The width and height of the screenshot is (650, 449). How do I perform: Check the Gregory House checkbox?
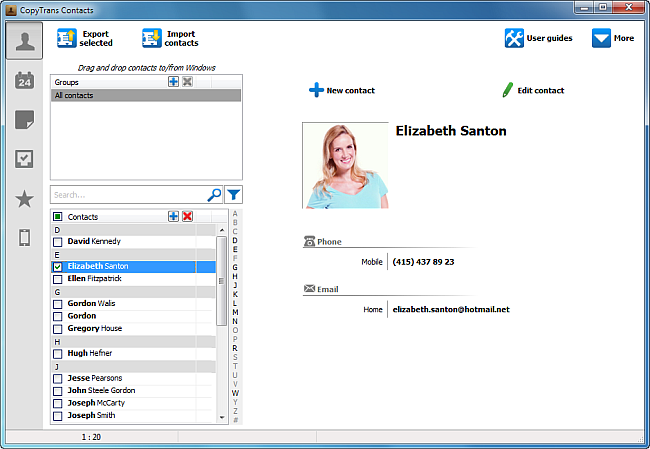tap(58, 329)
